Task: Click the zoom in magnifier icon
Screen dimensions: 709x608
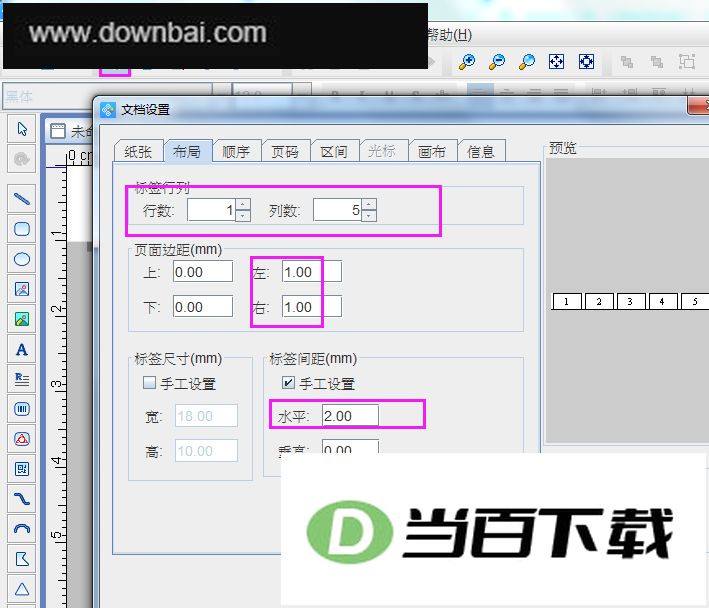Action: (x=467, y=61)
